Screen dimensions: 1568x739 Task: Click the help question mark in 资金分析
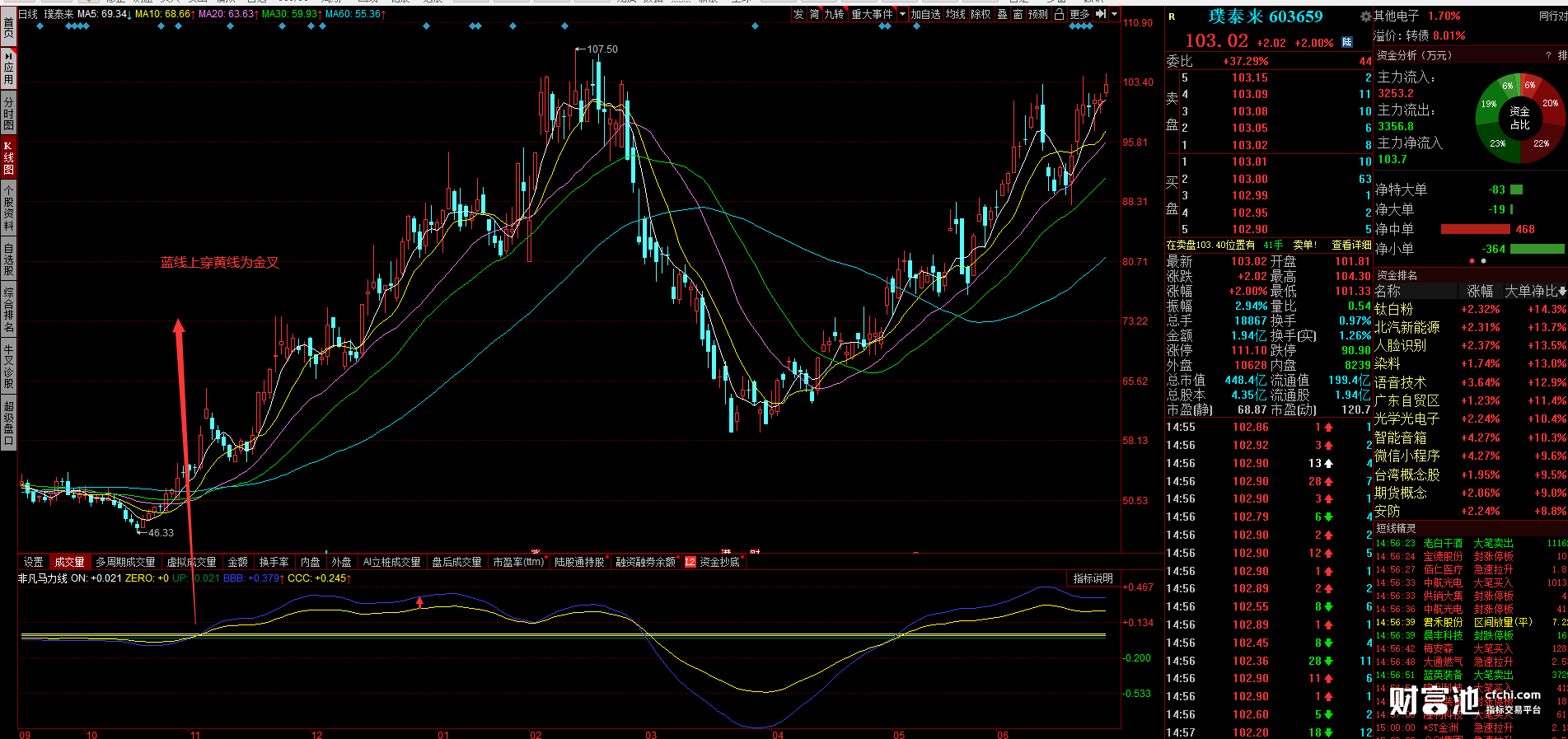coord(1548,55)
